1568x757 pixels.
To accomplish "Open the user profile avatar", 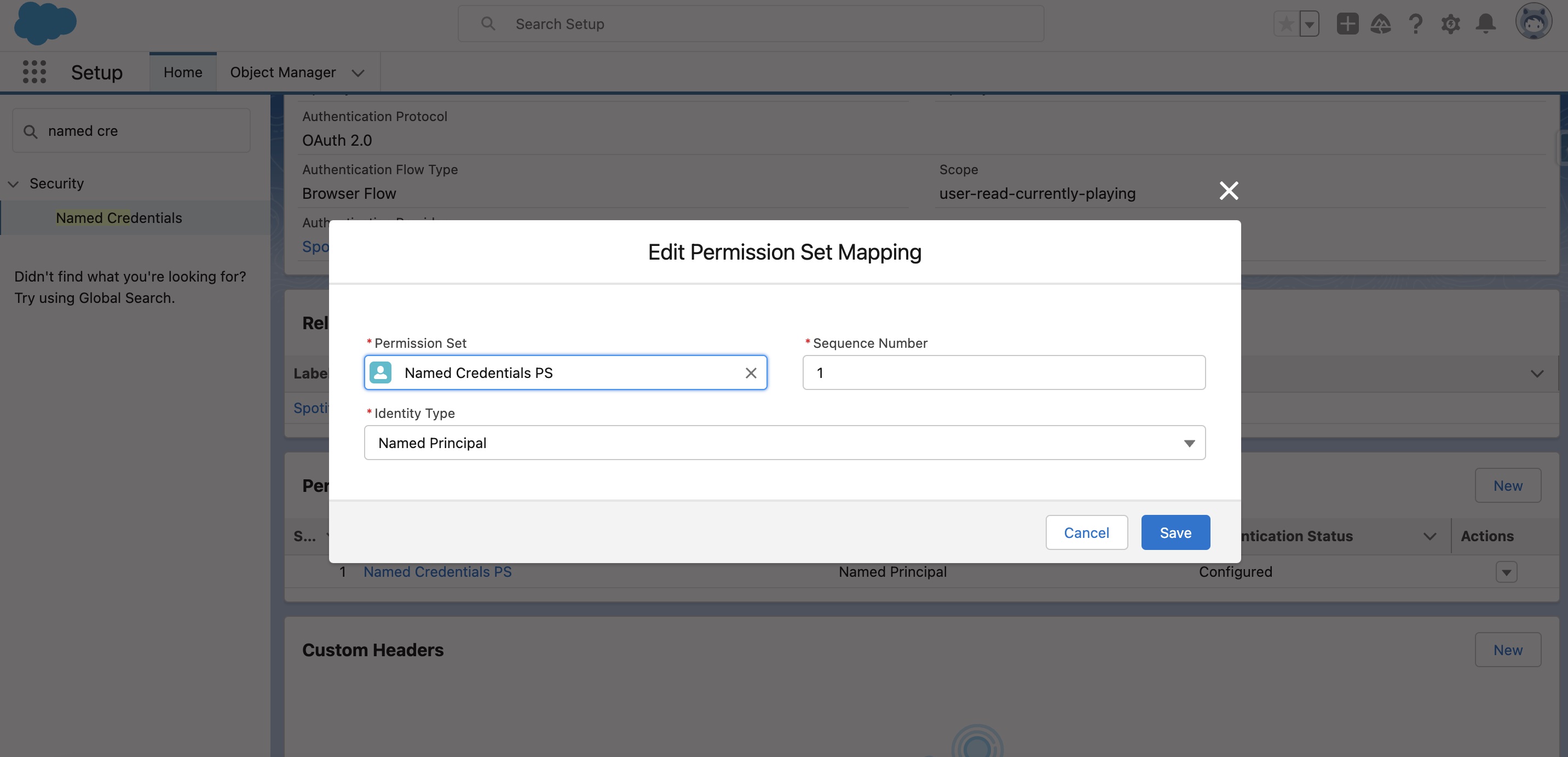I will click(x=1534, y=21).
